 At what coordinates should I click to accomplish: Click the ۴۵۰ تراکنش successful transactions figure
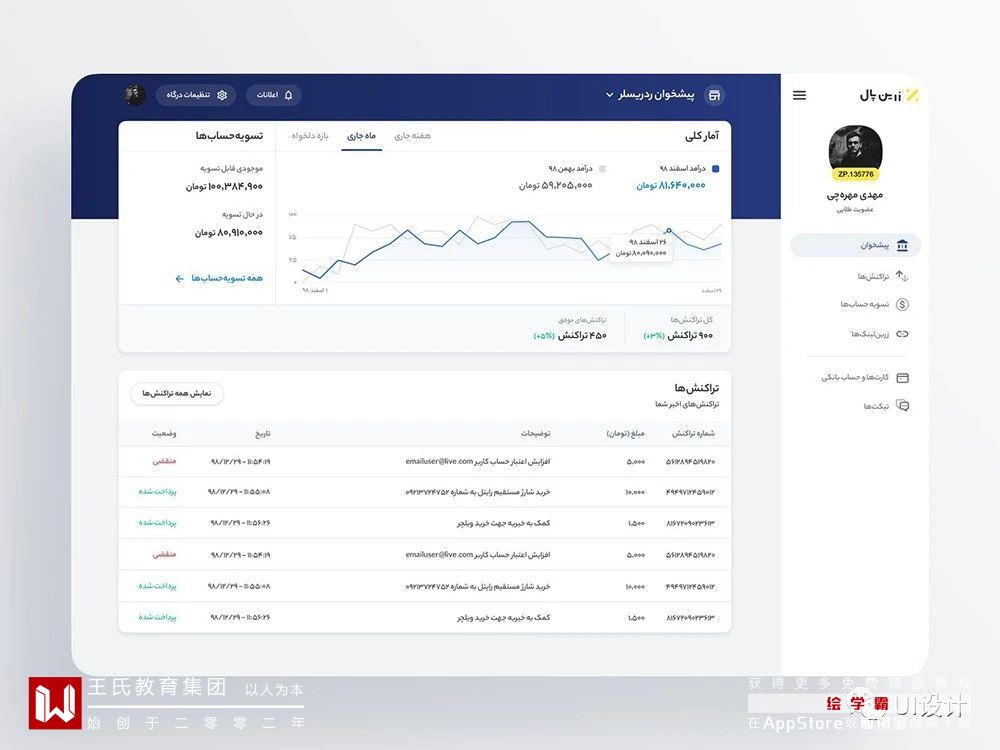(x=582, y=335)
